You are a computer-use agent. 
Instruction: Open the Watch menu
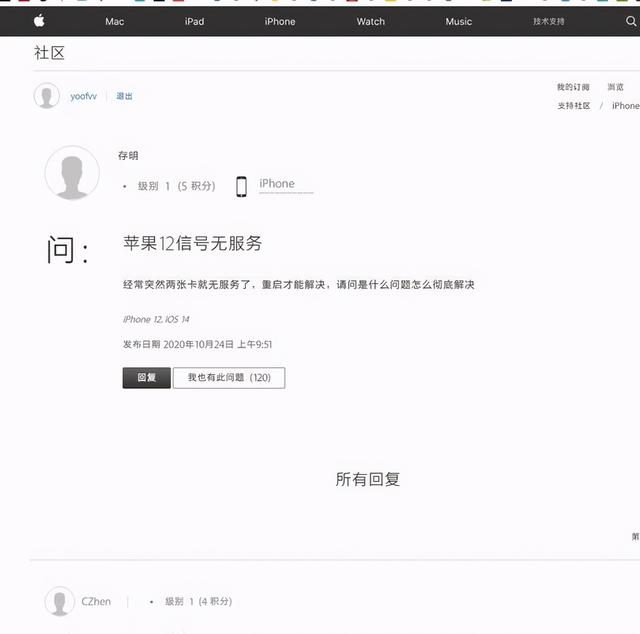[x=371, y=22]
